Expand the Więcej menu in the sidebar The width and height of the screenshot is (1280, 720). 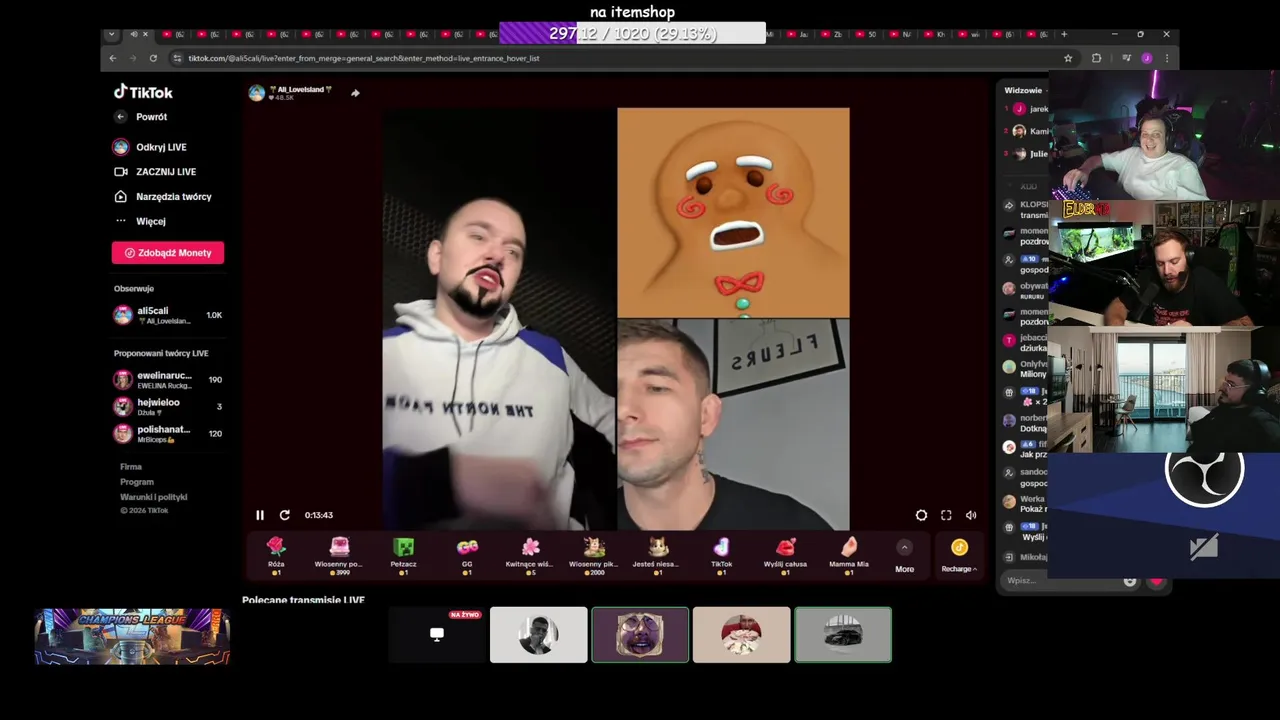click(x=141, y=221)
